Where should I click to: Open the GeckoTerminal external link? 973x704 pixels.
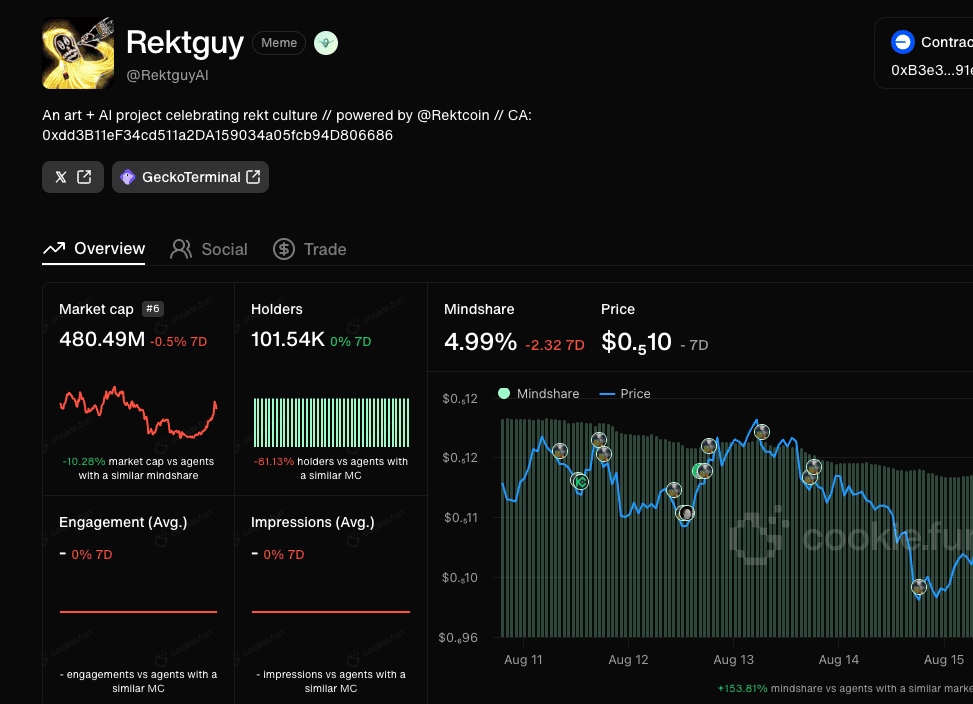(x=190, y=177)
